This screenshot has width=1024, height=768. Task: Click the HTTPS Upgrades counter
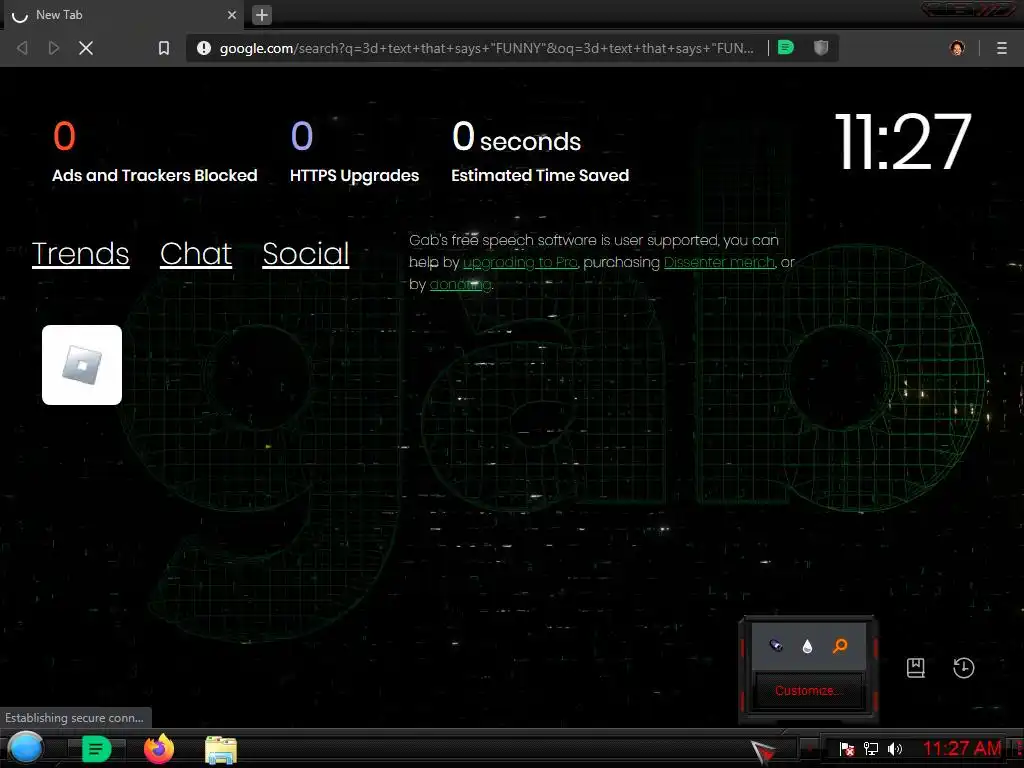point(354,152)
